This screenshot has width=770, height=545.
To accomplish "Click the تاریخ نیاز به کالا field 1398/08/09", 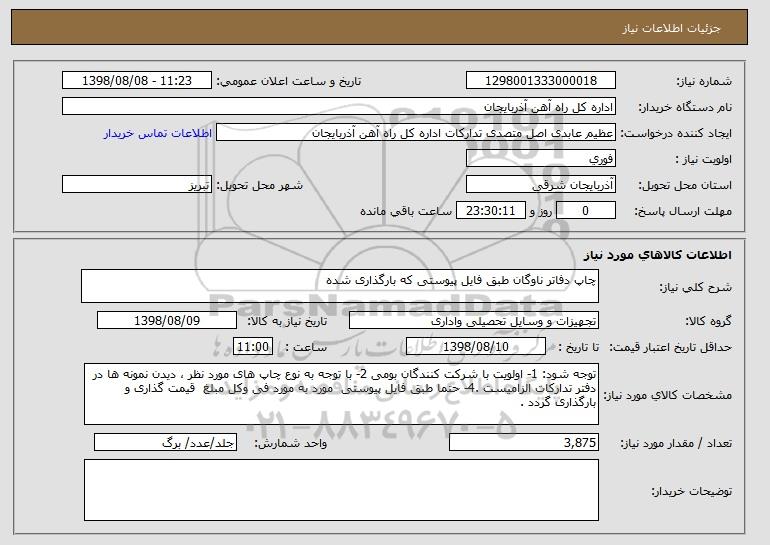I will coord(167,321).
